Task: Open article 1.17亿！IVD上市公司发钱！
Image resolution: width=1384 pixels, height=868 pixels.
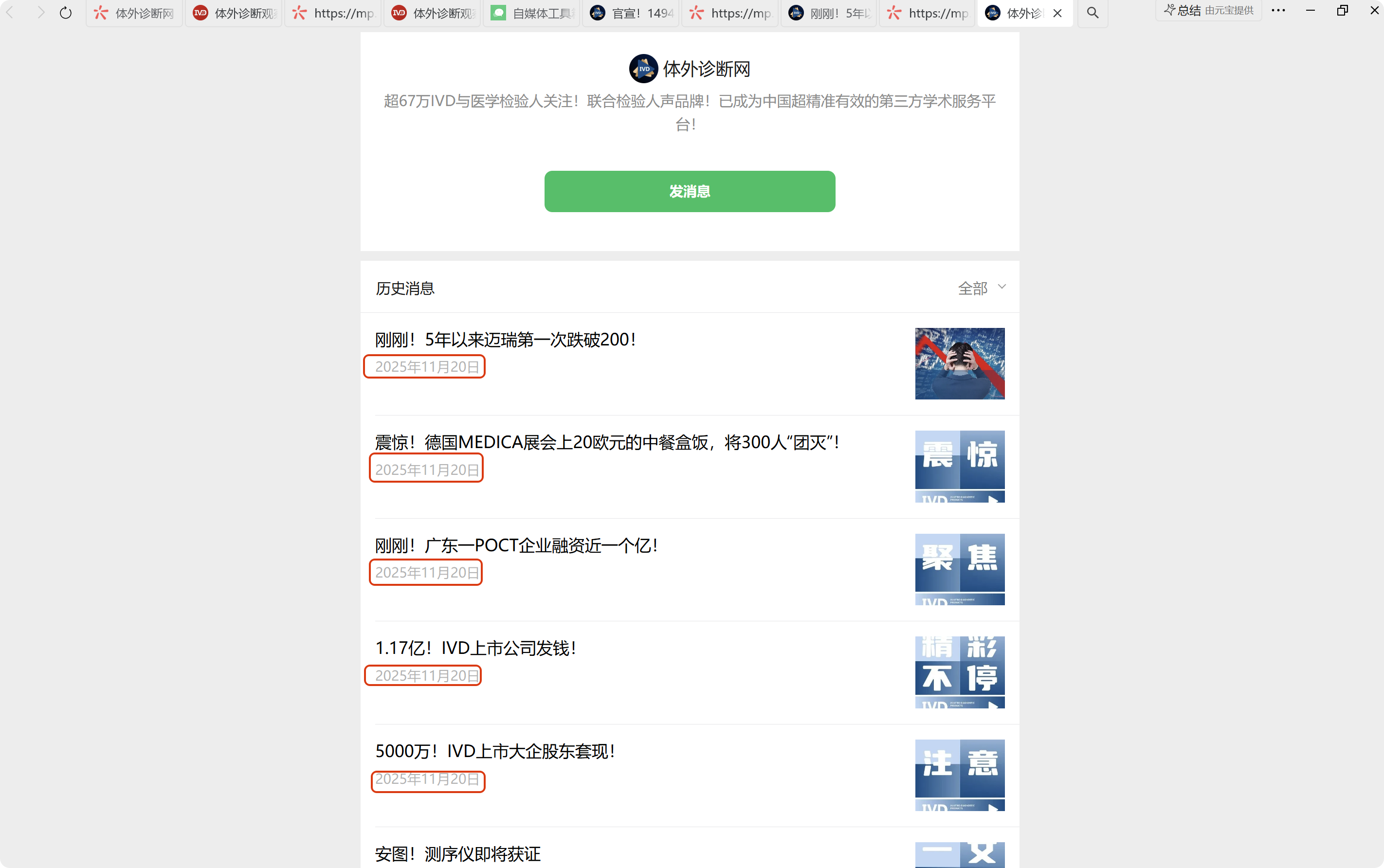Action: (x=475, y=648)
